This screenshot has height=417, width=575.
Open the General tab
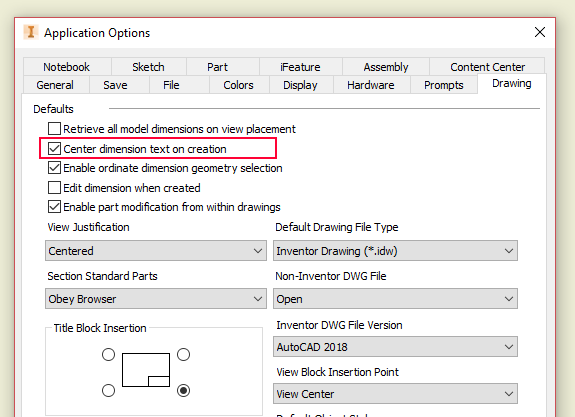(55, 85)
